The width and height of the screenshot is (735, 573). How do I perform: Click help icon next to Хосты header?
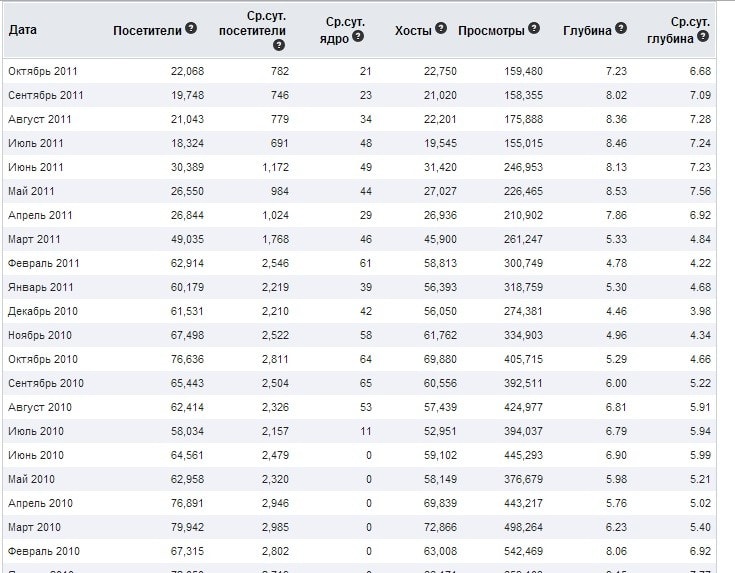click(441, 30)
